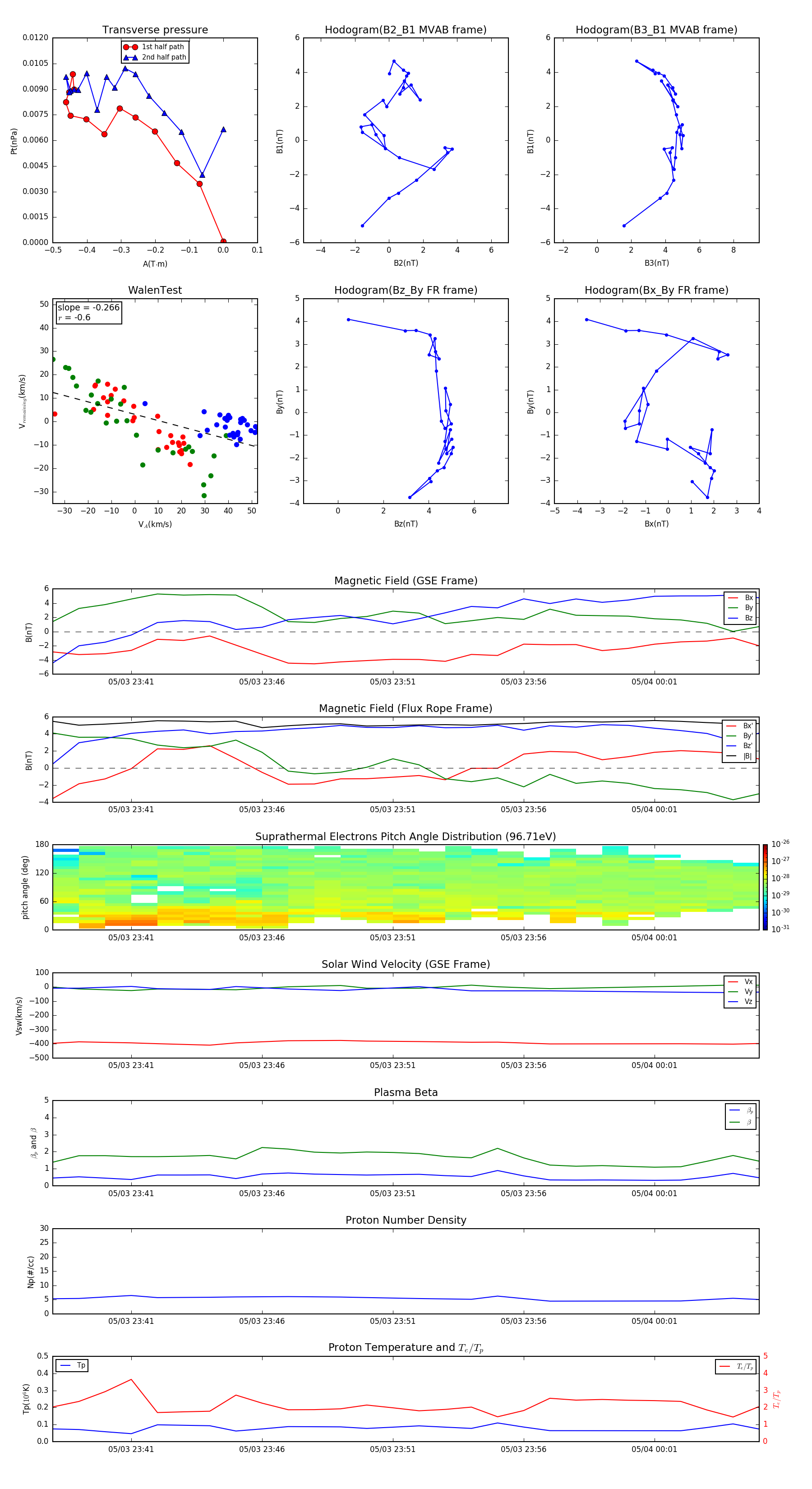Click the "slope = -0.266" annotation

[x=88, y=308]
